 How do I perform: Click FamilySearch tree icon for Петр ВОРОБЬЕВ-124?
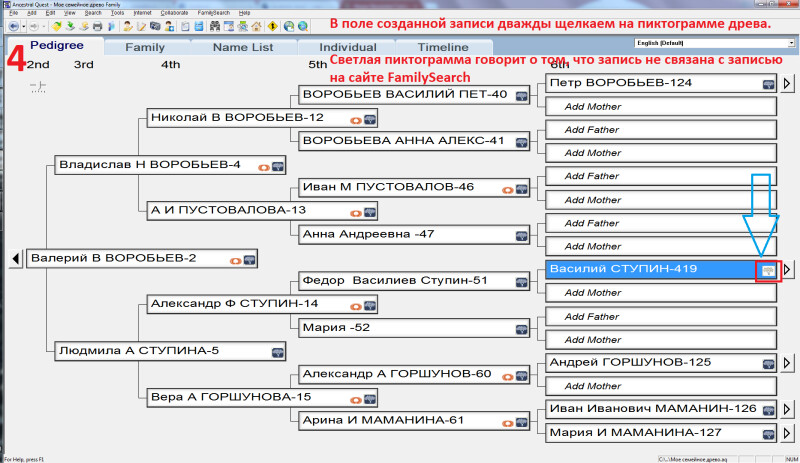(768, 84)
